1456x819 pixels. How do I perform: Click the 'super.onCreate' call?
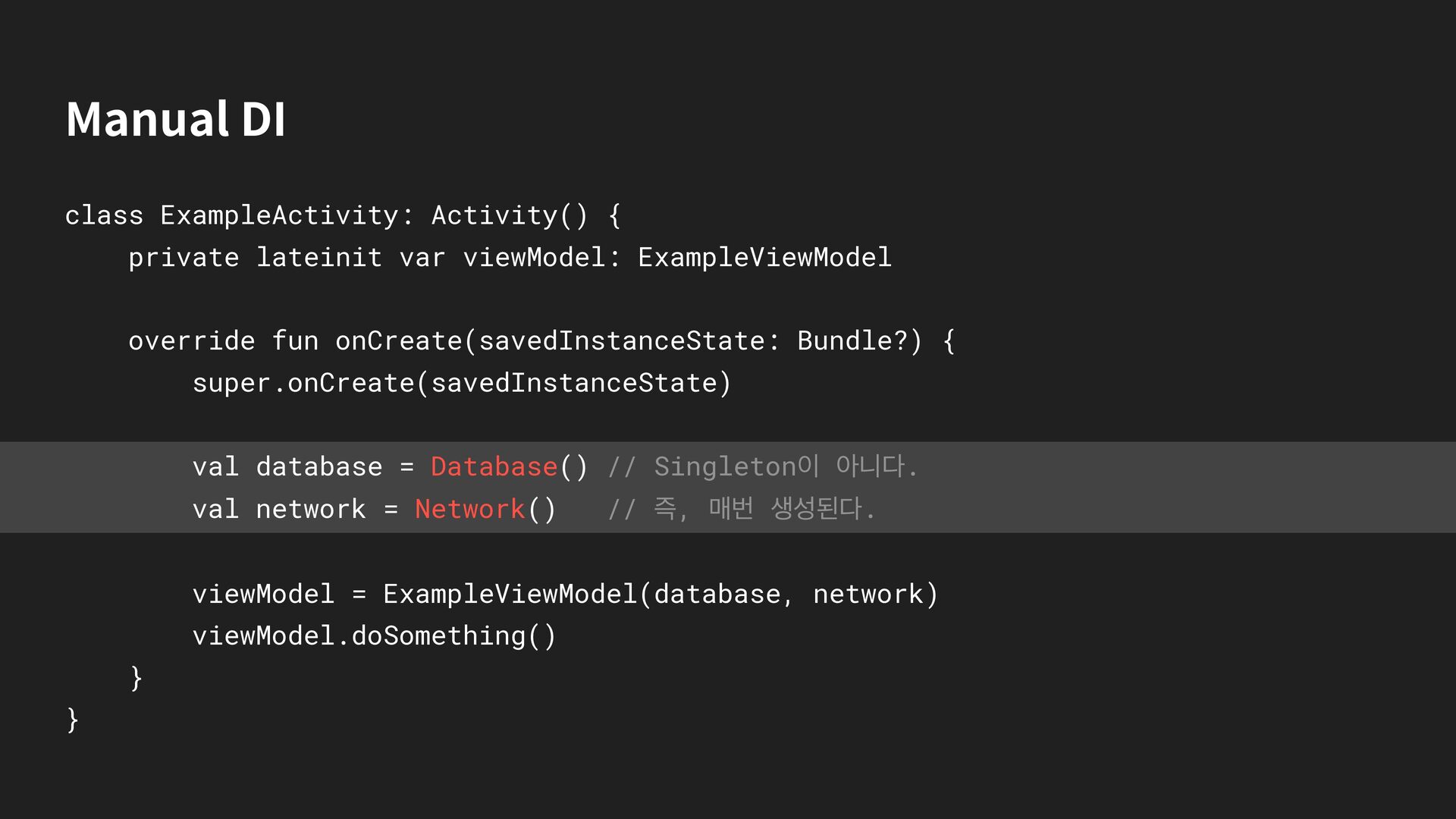[x=303, y=383]
